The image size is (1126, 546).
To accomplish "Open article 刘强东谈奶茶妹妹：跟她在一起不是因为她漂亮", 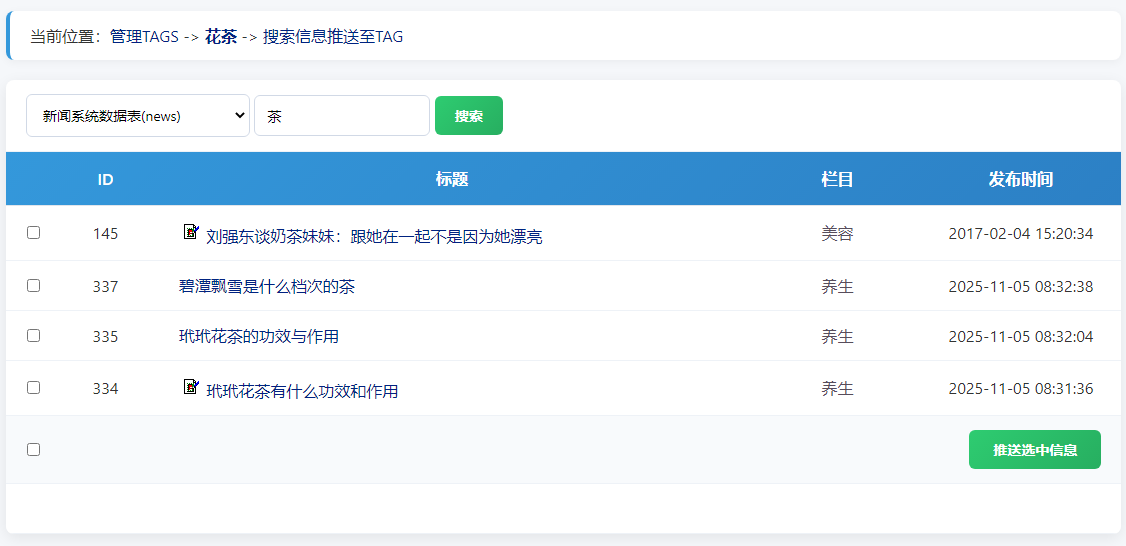I will 374,237.
